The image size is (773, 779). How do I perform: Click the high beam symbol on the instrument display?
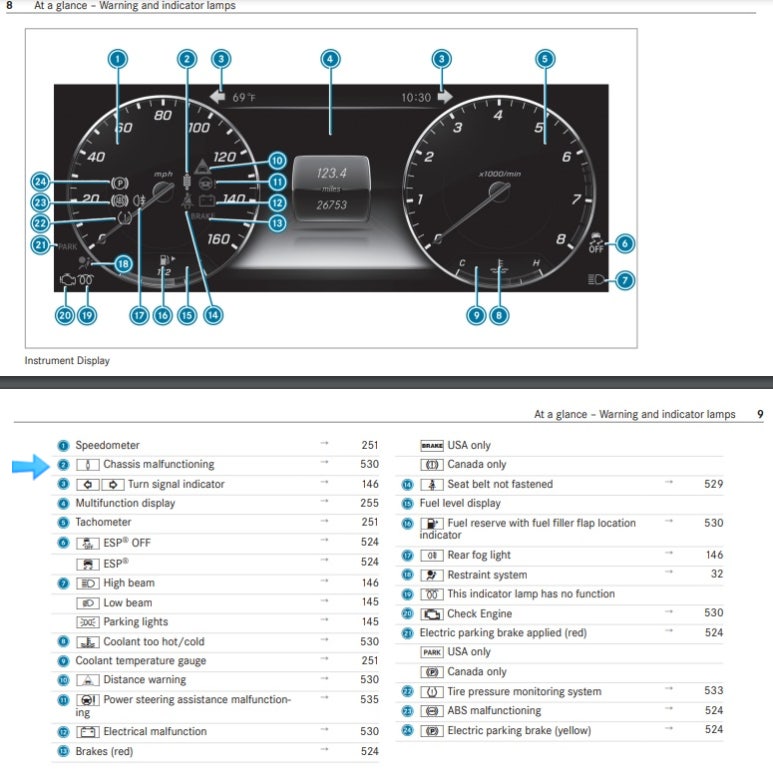tap(597, 280)
